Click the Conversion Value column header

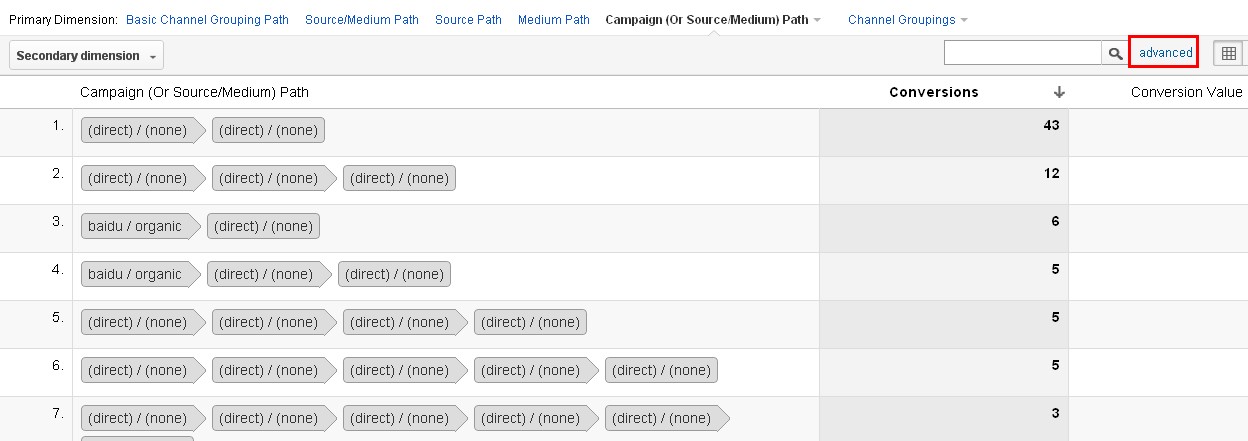[1187, 92]
